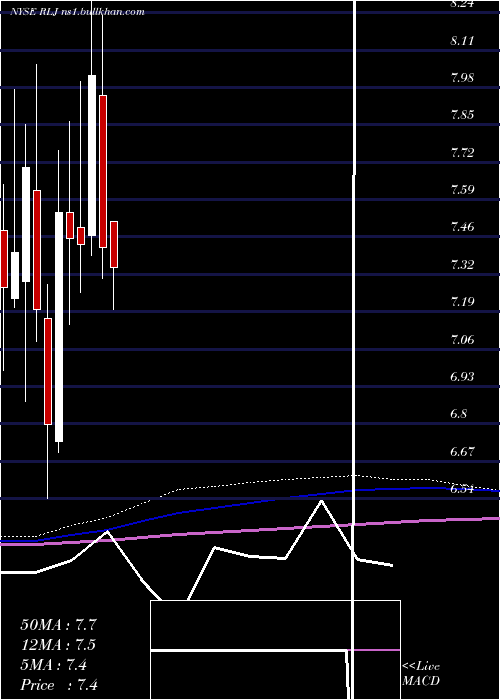This screenshot has height=700, width=500.
Task: Click the 7.85 price axis label
Action: click(x=462, y=115)
